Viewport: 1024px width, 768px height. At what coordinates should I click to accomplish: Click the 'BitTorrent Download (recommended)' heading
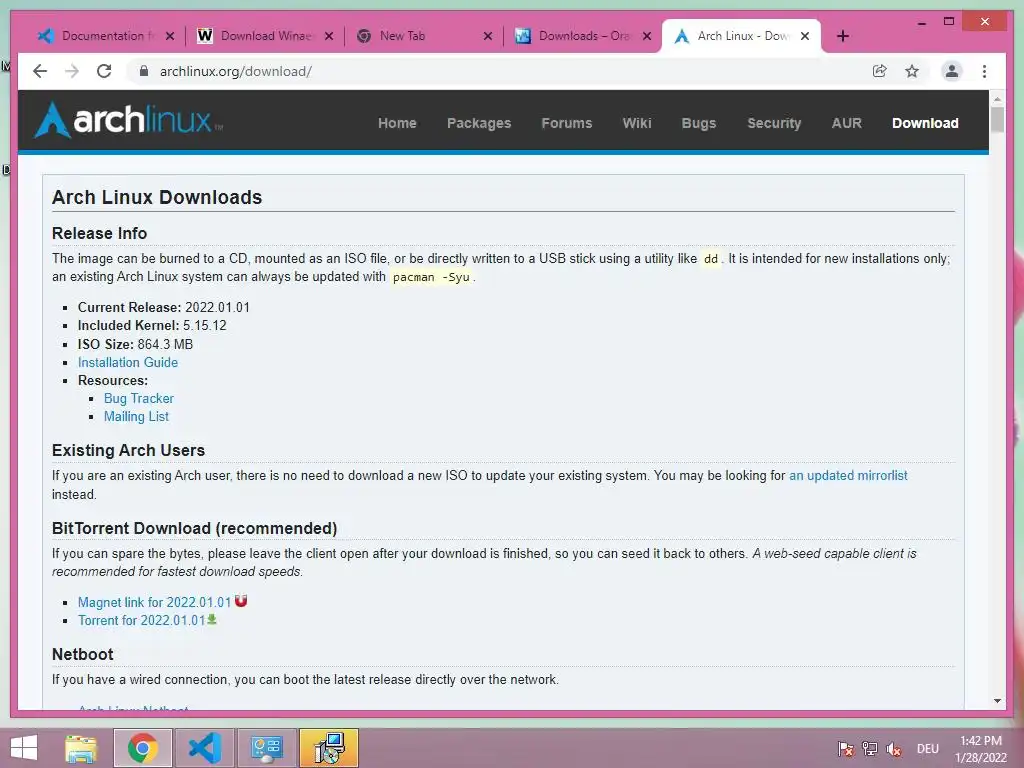(195, 528)
